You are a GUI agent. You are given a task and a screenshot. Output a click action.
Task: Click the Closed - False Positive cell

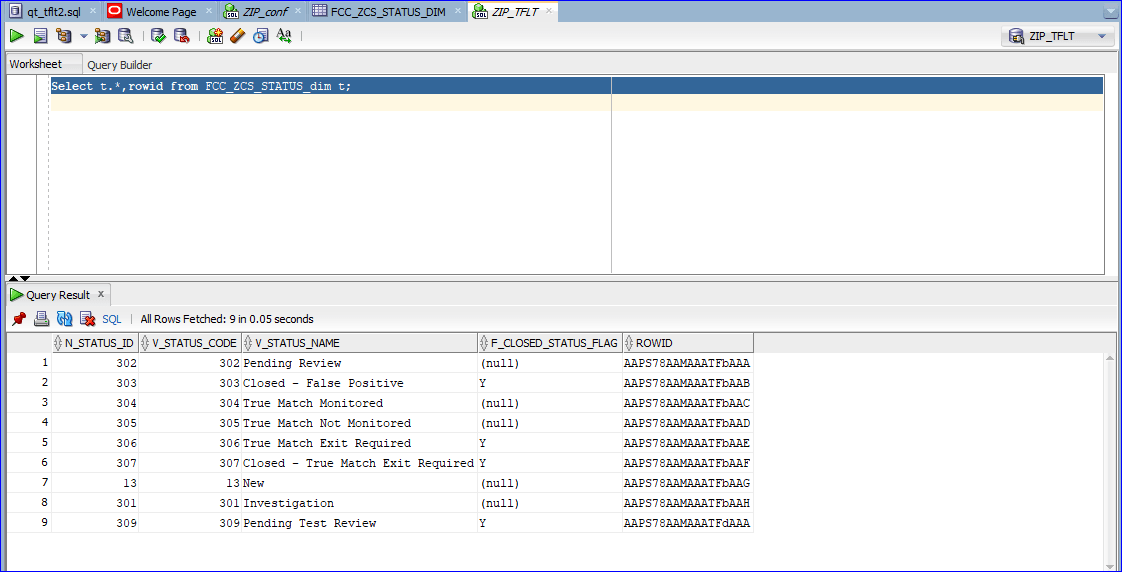pos(359,383)
